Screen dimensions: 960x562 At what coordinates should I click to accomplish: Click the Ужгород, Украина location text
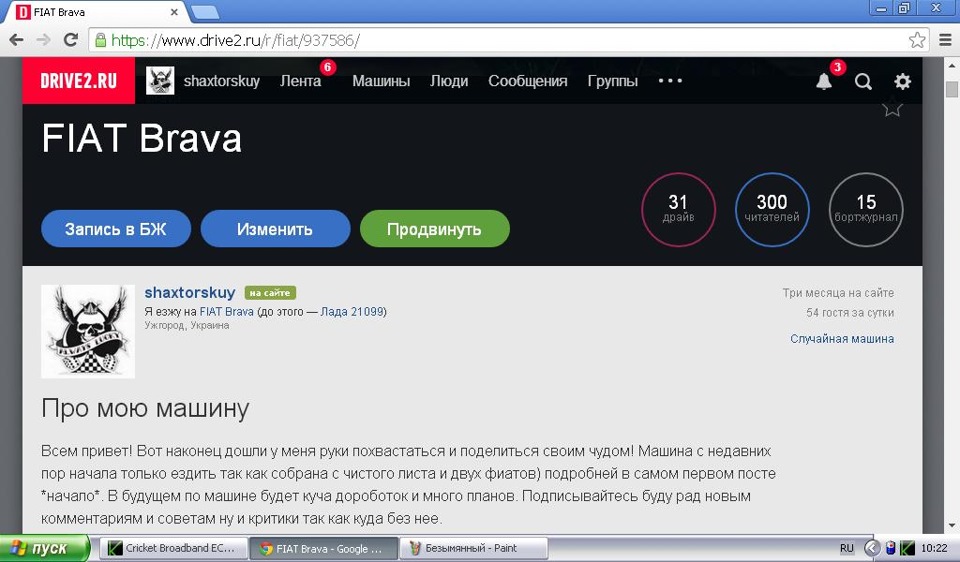[x=187, y=325]
